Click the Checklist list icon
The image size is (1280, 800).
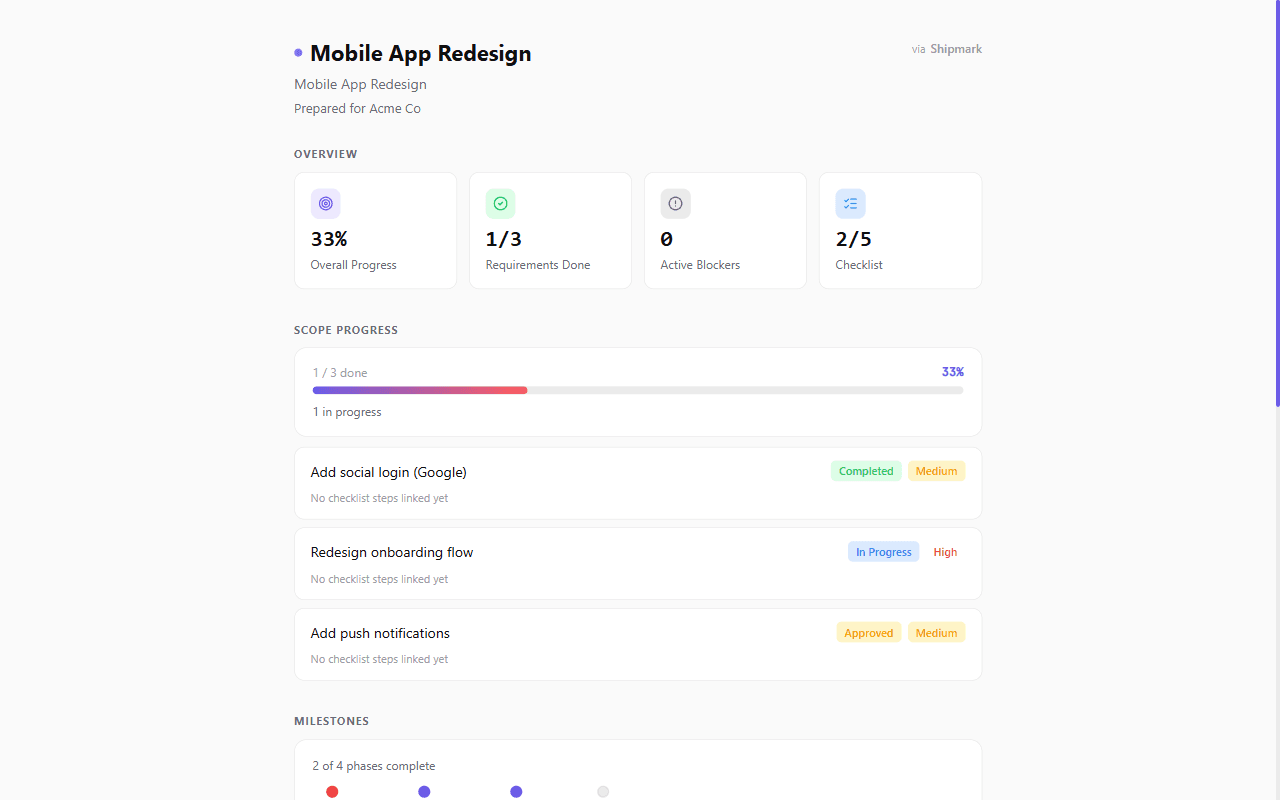point(851,204)
